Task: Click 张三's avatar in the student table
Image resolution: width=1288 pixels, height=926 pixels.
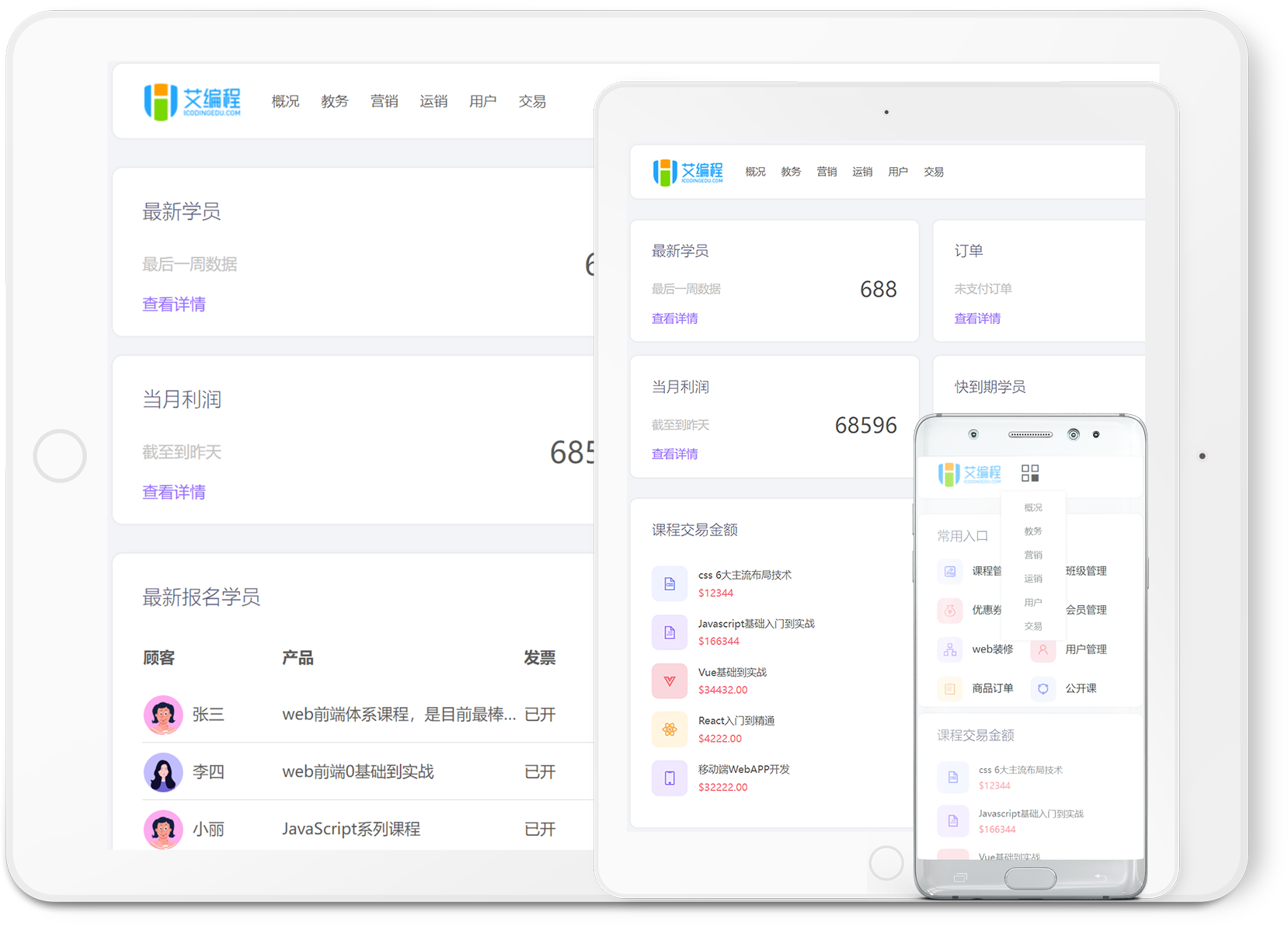Action: tap(163, 715)
